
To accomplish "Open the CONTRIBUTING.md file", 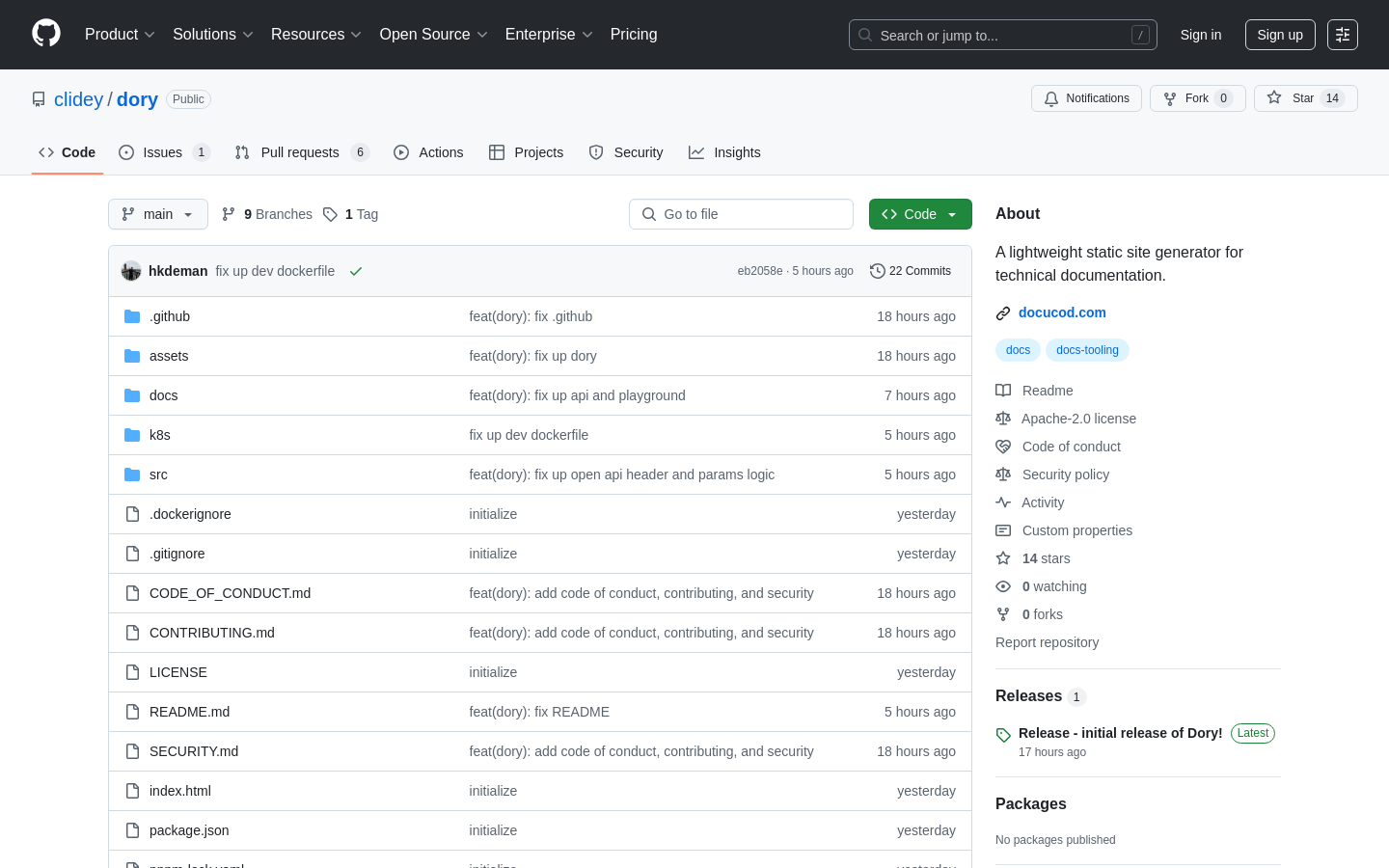I will tap(212, 633).
